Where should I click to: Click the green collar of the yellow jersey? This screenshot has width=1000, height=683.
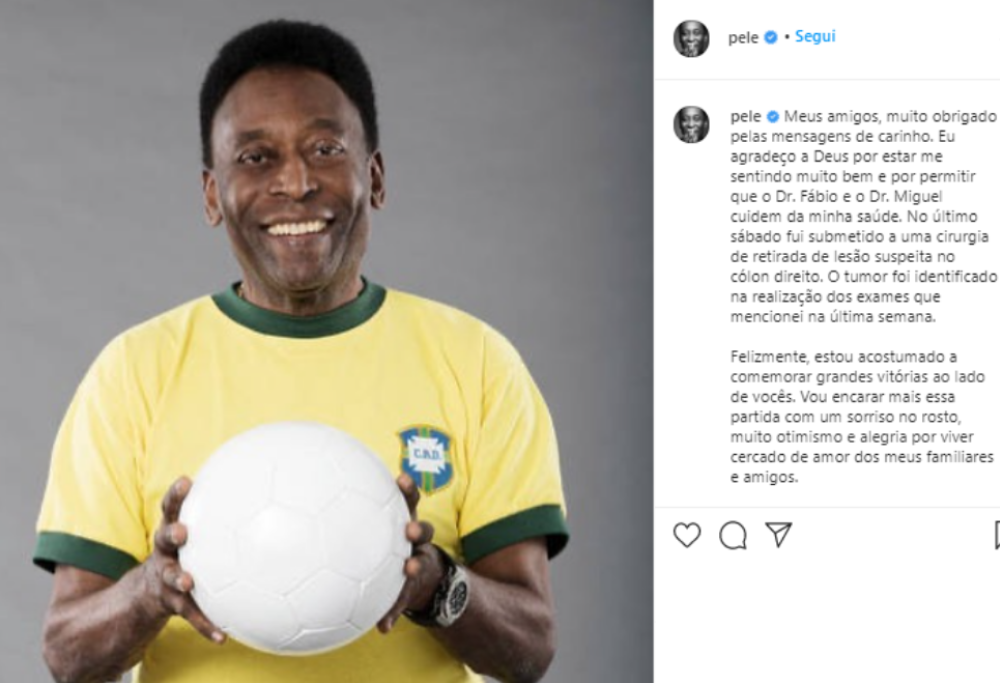300,310
